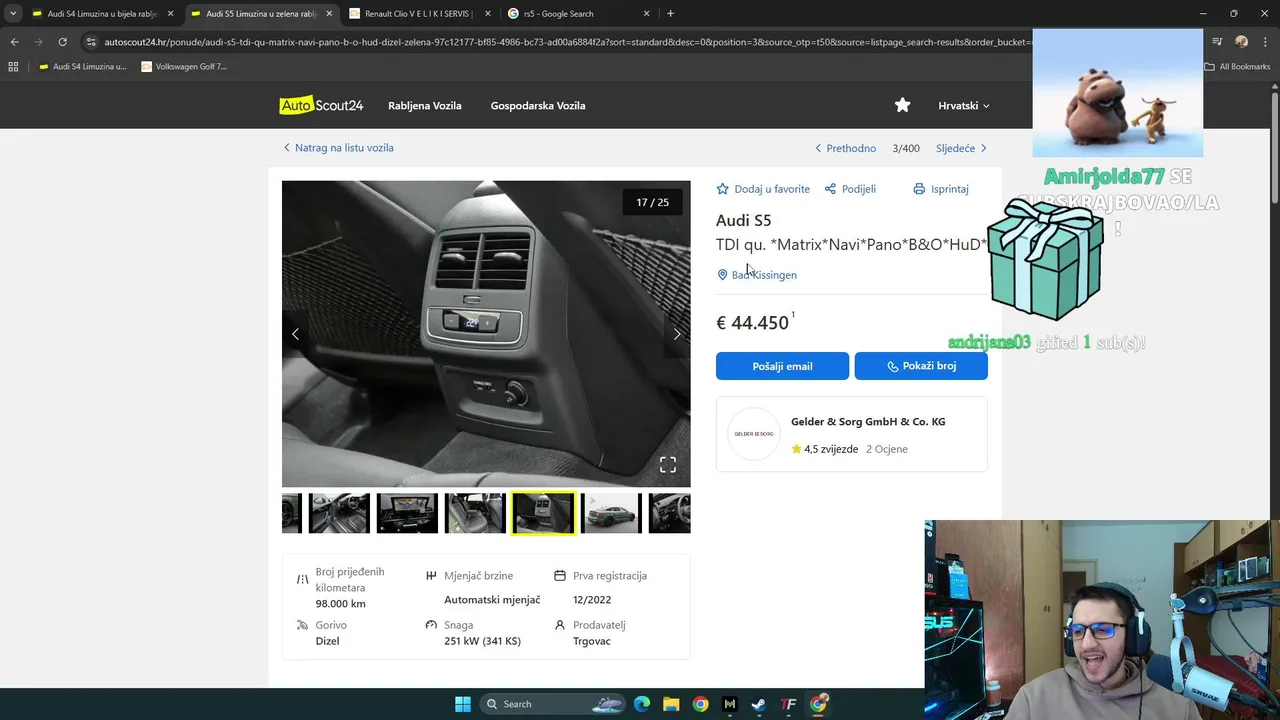Open the AutoScout24 logo home link
Image resolution: width=1280 pixels, height=720 pixels.
(x=321, y=105)
